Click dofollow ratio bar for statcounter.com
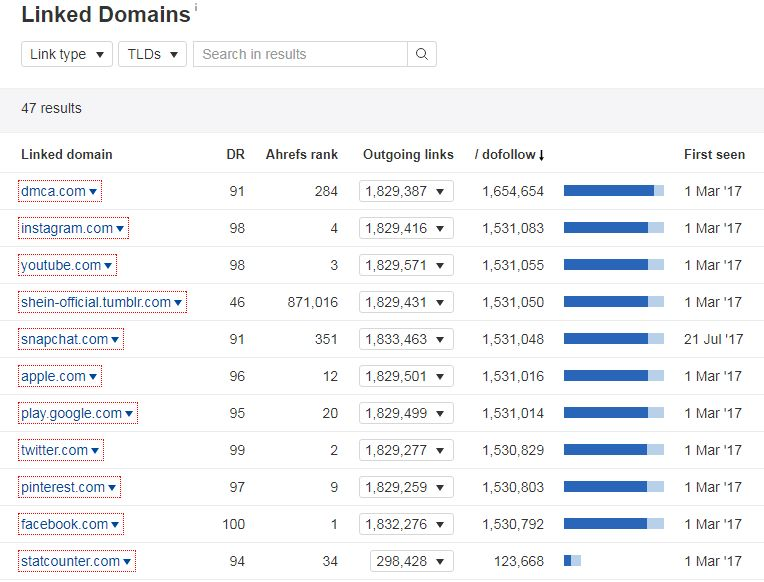This screenshot has width=764, height=582. pyautogui.click(x=573, y=561)
